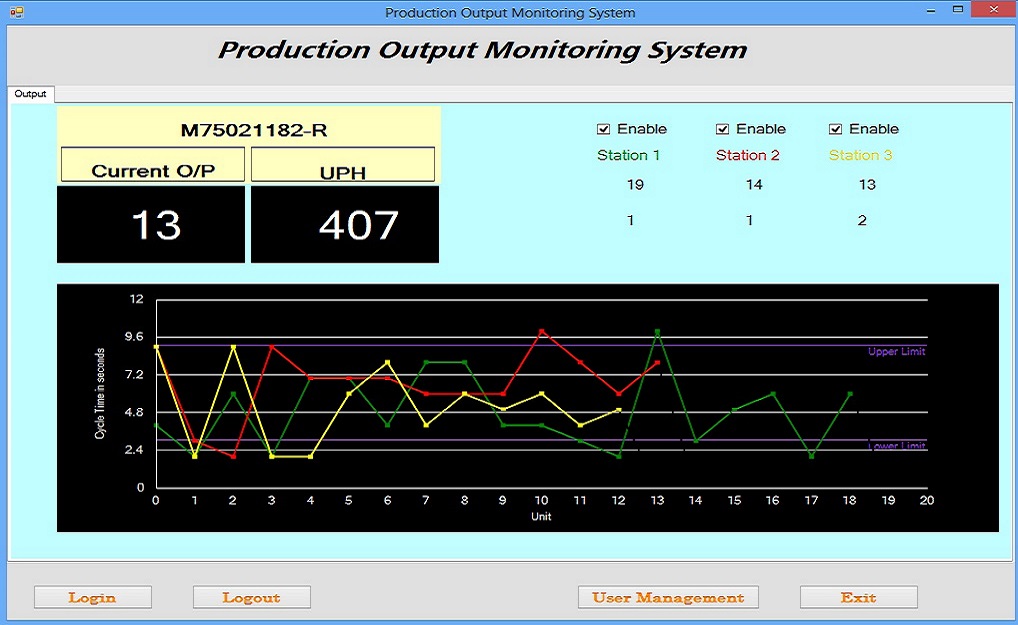Click the application icon in title bar

[16, 12]
